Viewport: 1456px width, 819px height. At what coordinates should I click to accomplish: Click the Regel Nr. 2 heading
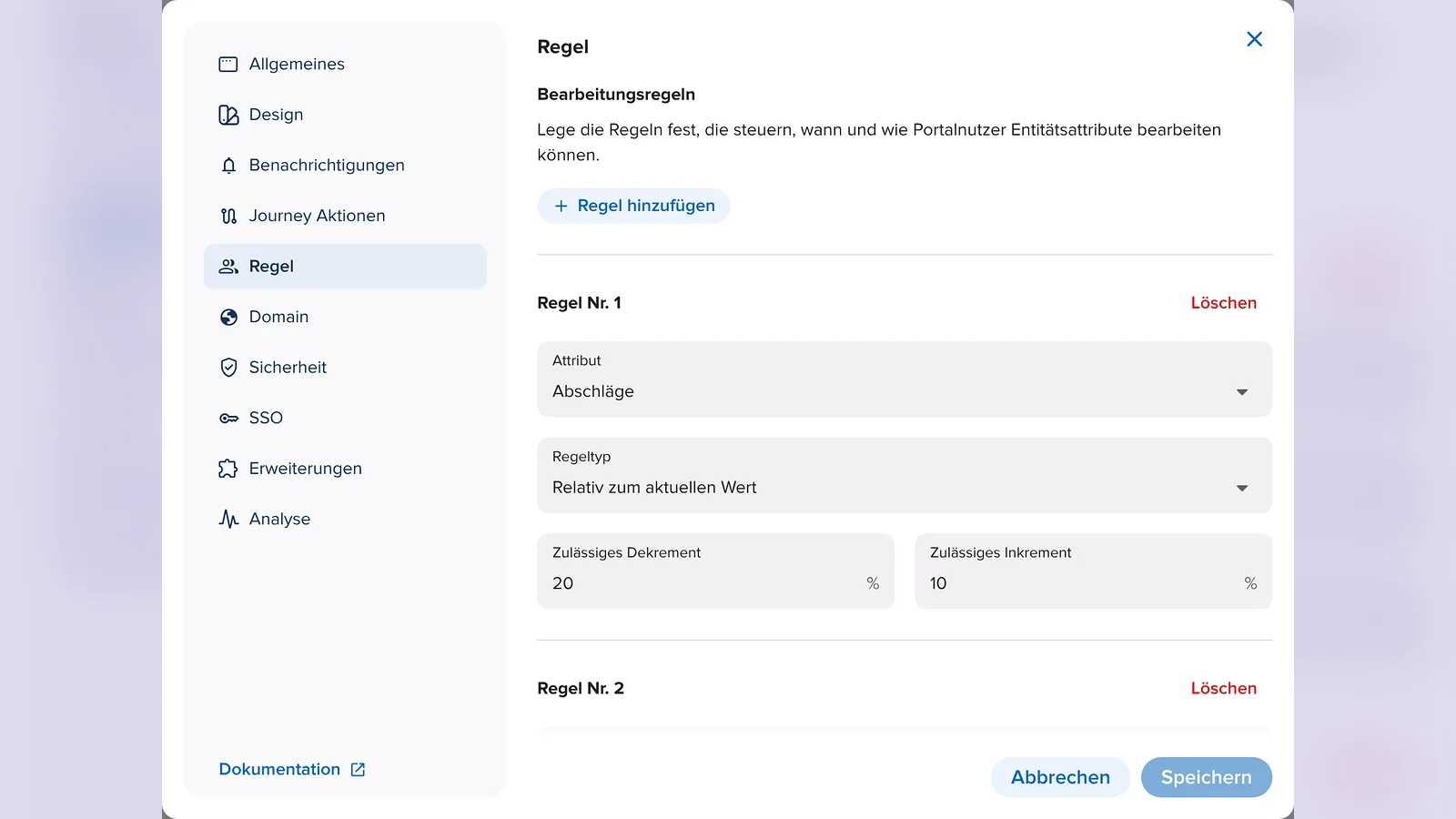tap(581, 689)
